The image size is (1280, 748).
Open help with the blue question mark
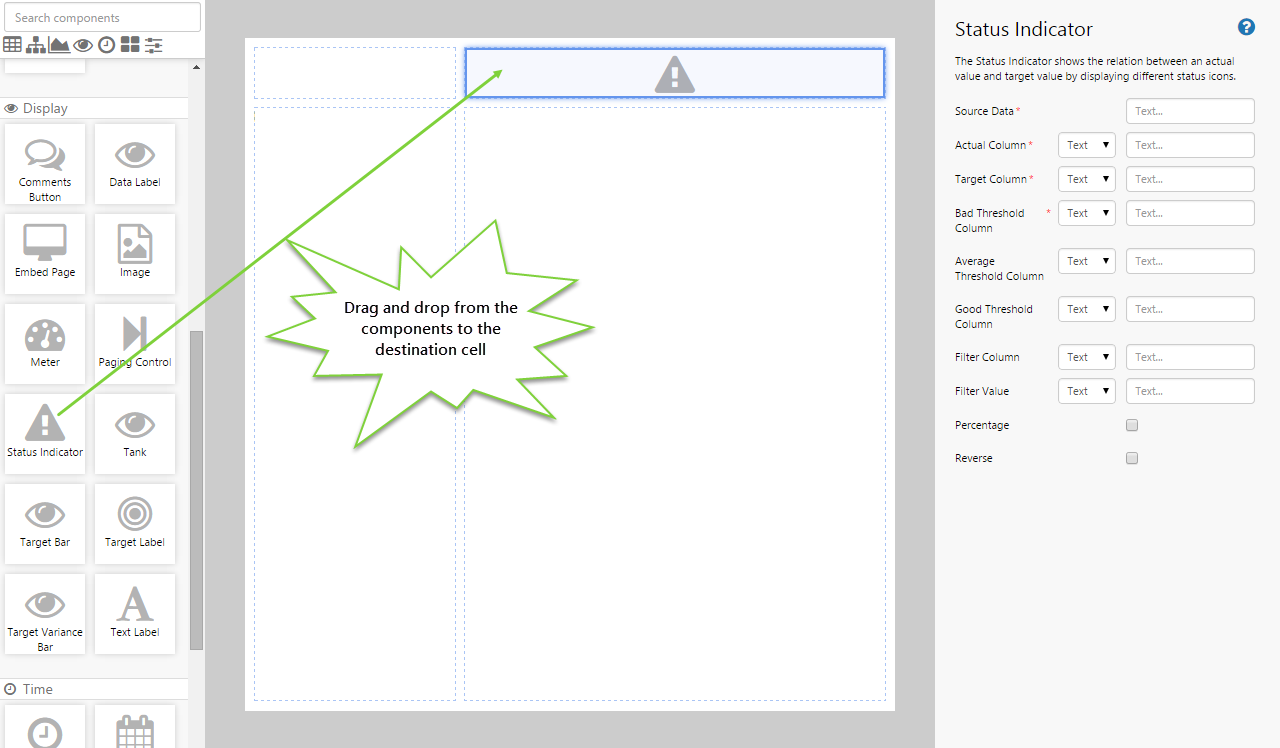(1246, 28)
